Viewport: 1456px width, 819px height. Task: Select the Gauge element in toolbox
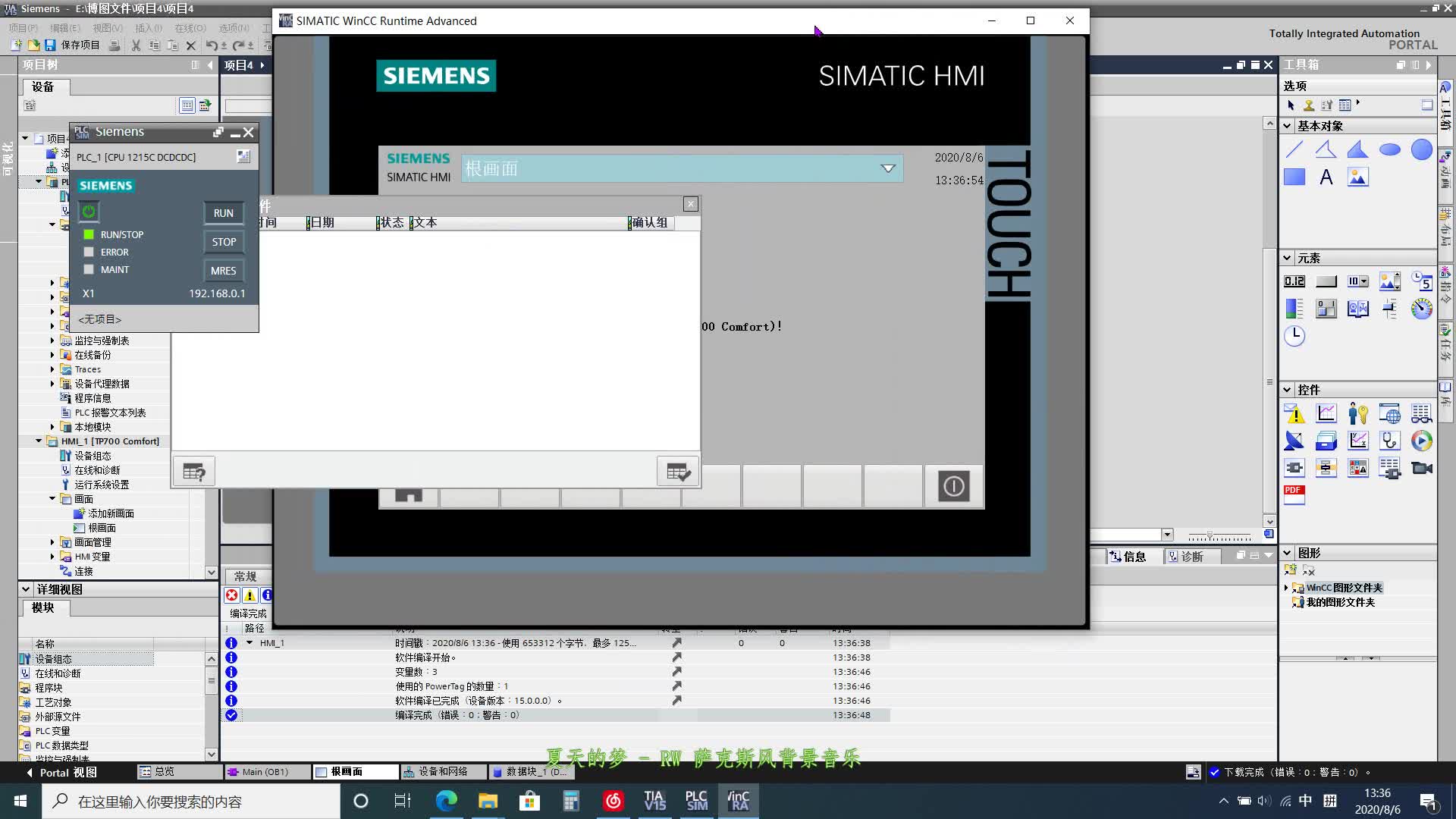(1421, 309)
